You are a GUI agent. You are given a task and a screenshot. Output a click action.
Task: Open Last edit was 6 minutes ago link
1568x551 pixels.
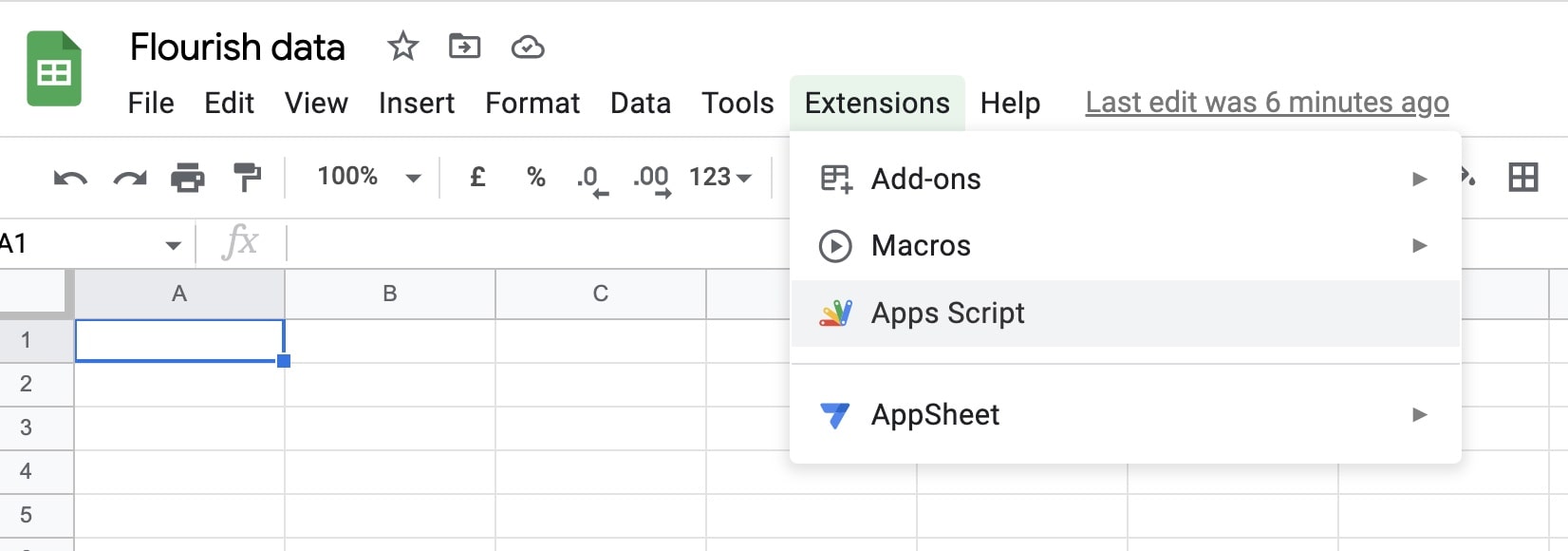coord(1267,102)
